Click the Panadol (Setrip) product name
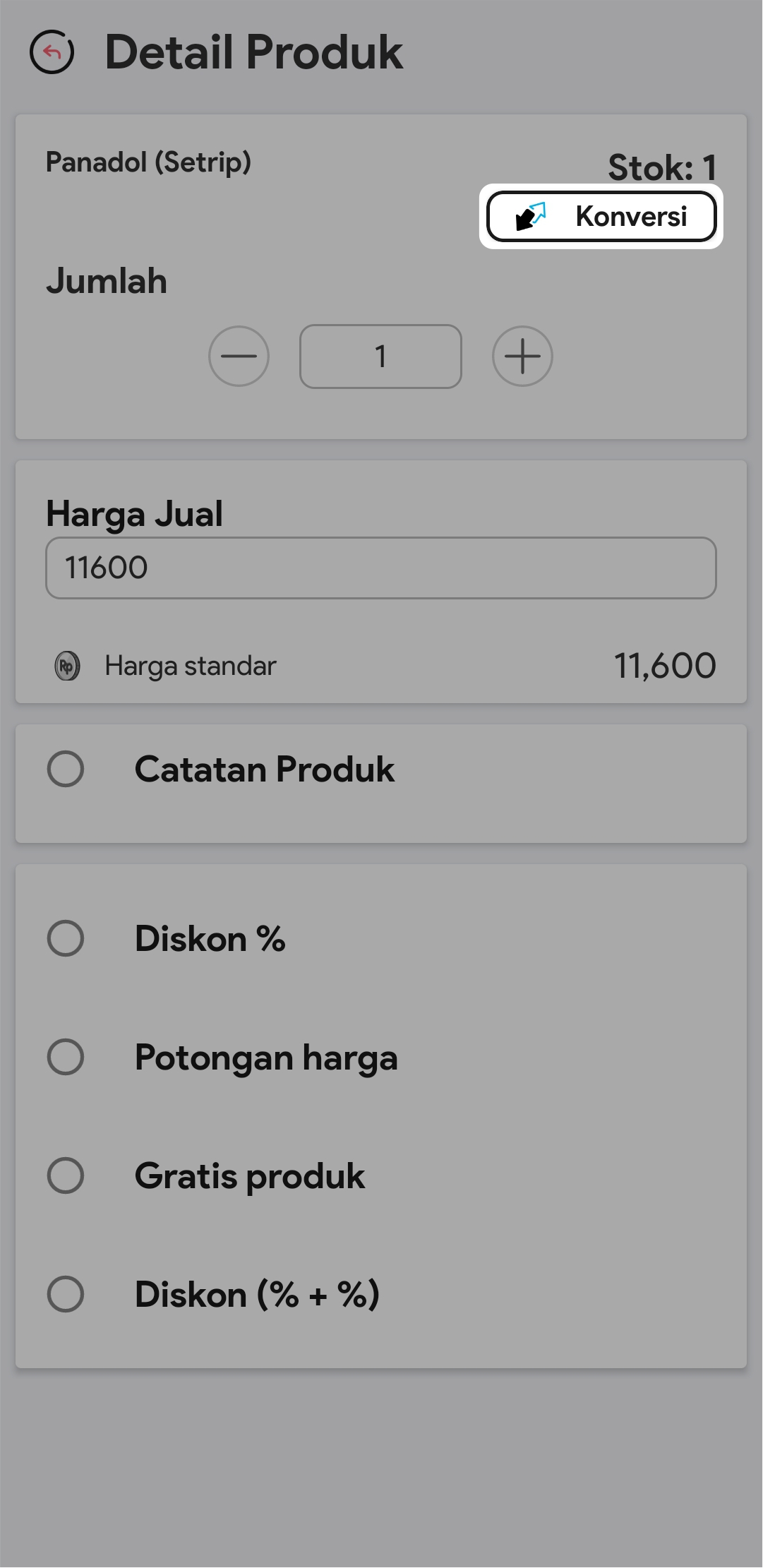Viewport: 763px width, 1568px height. coord(148,162)
